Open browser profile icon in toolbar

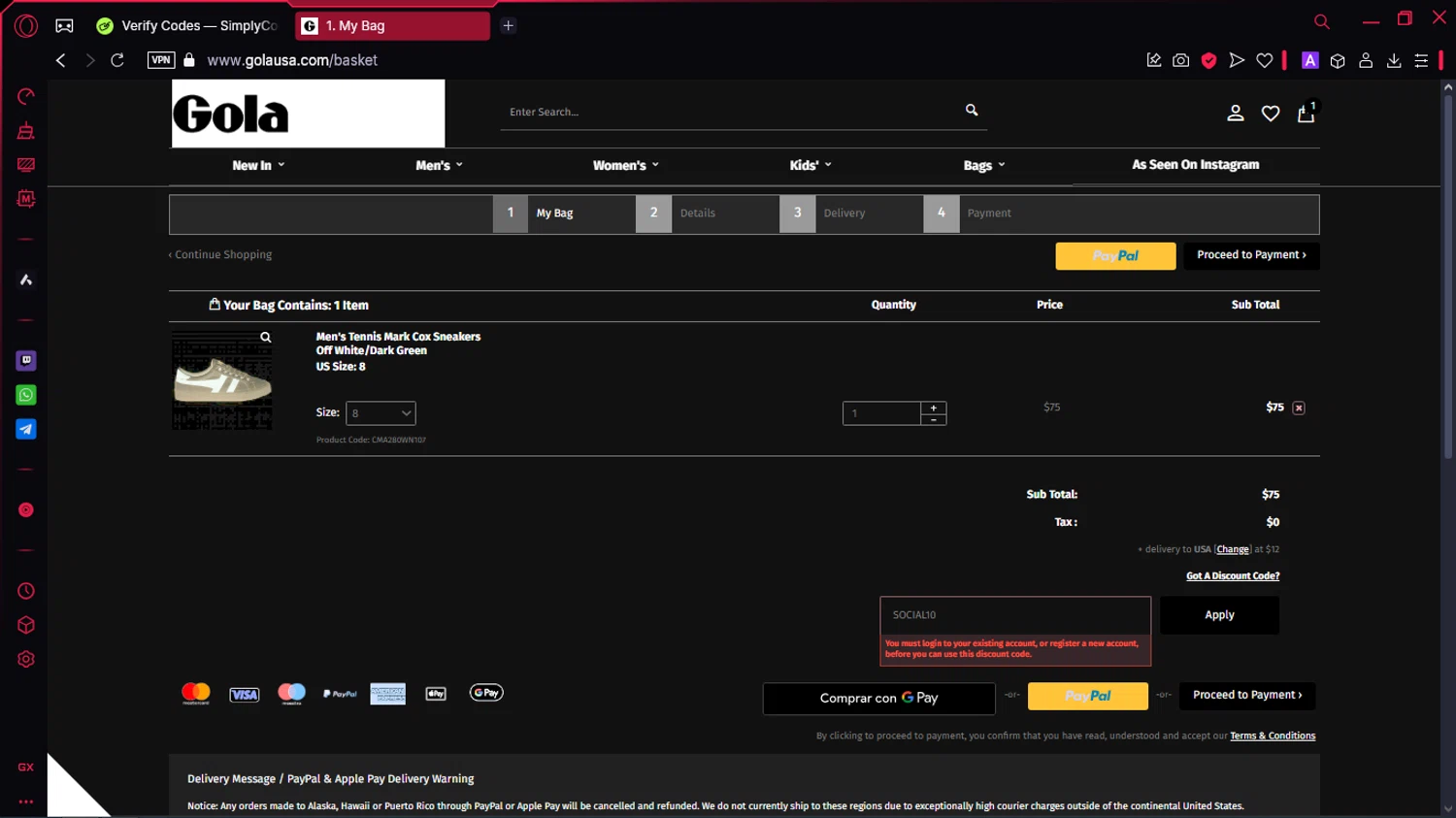[1366, 60]
